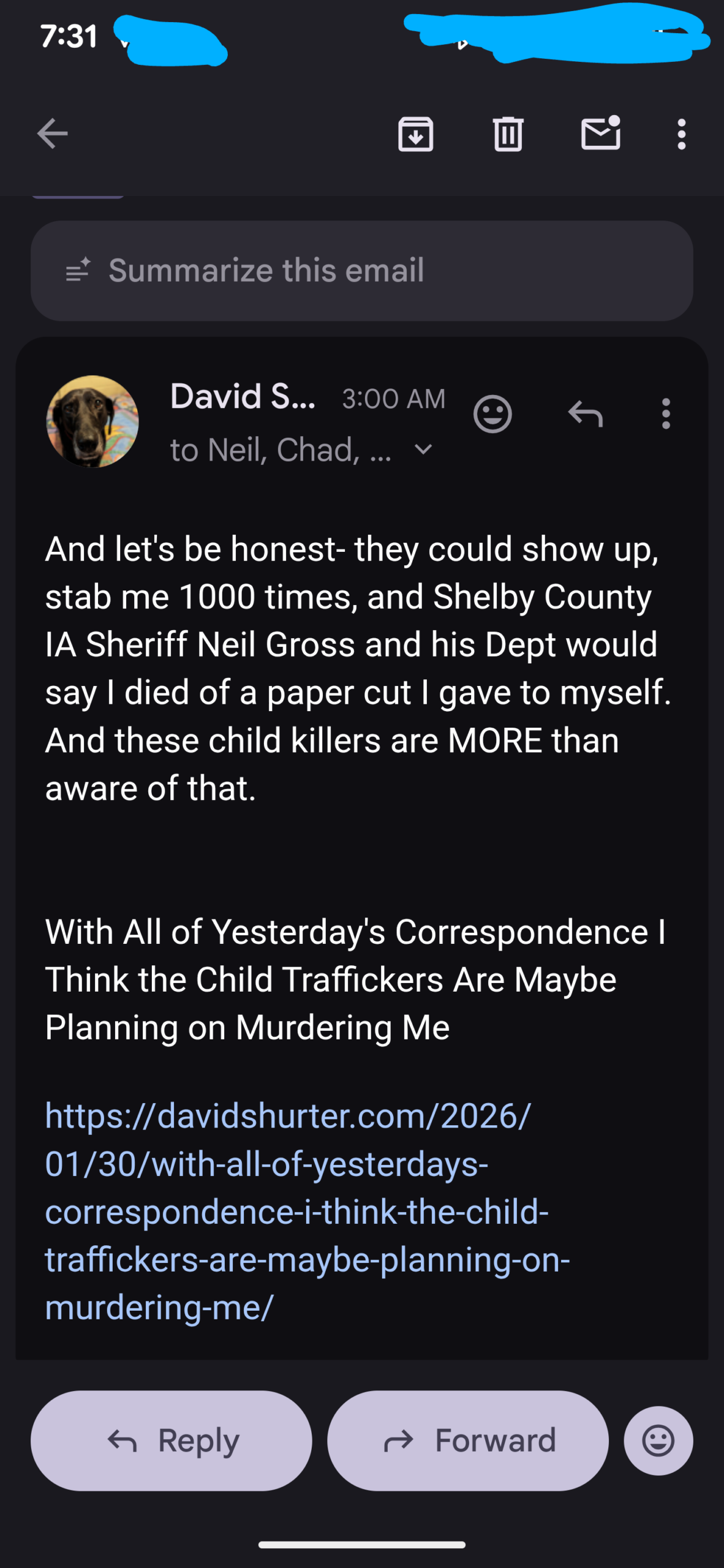The width and height of the screenshot is (724, 1568).
Task: Tap the Android home gesture bar
Action: point(361,1545)
